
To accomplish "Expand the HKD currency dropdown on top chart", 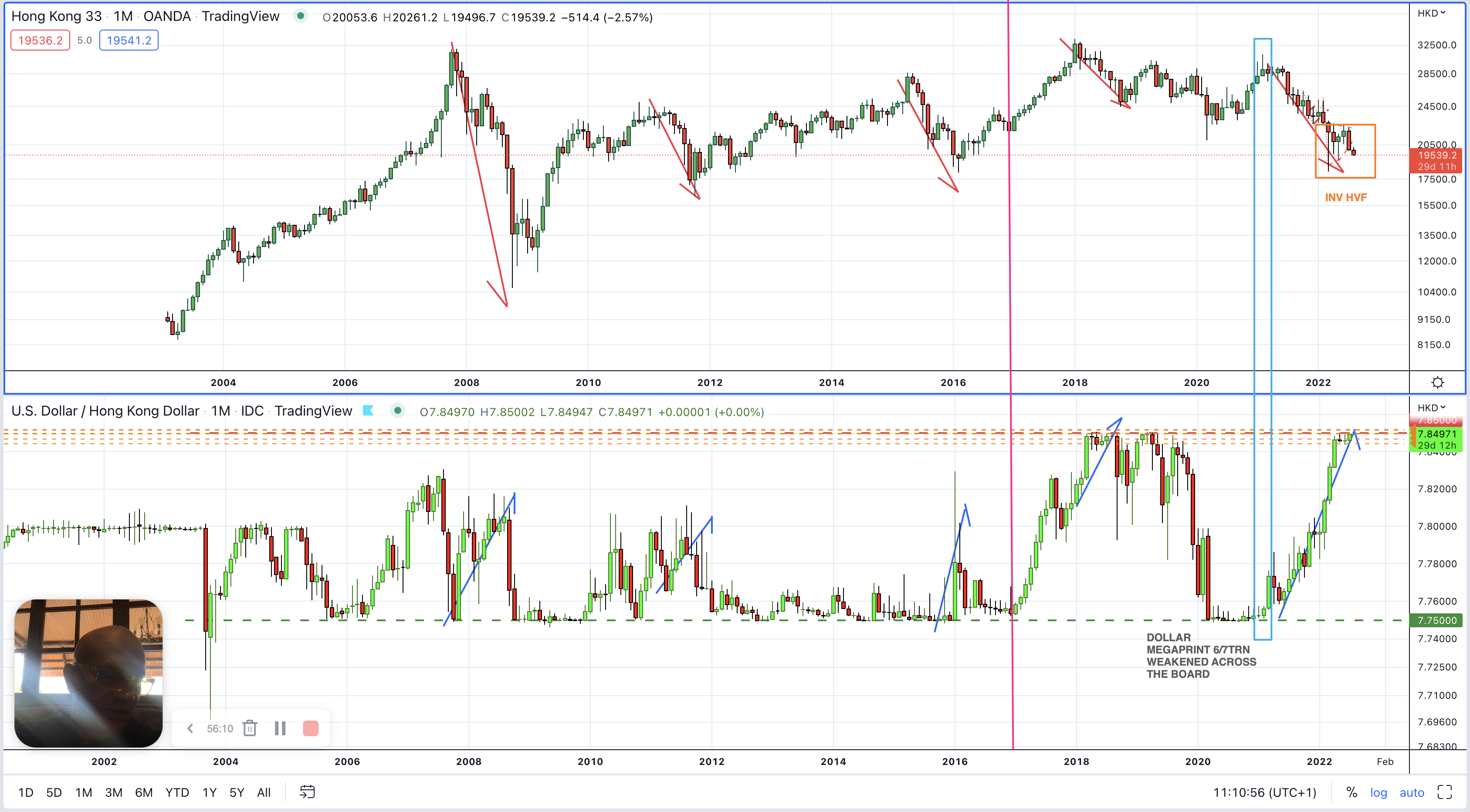I will (1431, 13).
